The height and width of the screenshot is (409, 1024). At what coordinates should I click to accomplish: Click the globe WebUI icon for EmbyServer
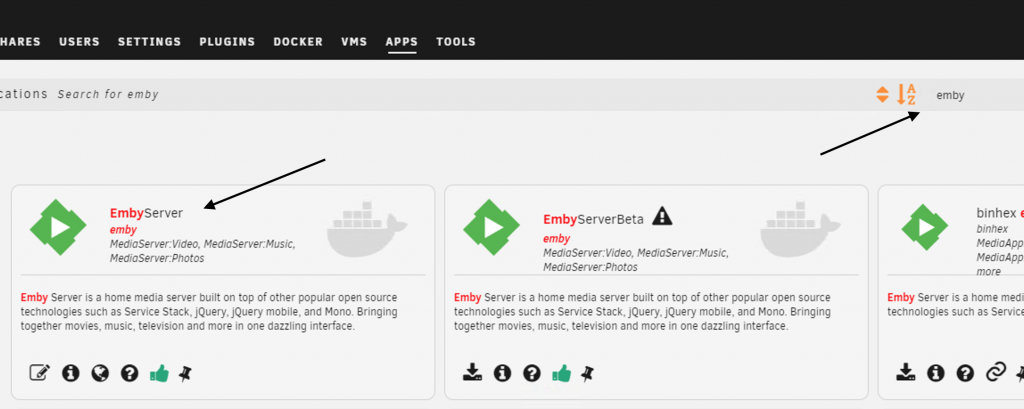click(99, 373)
